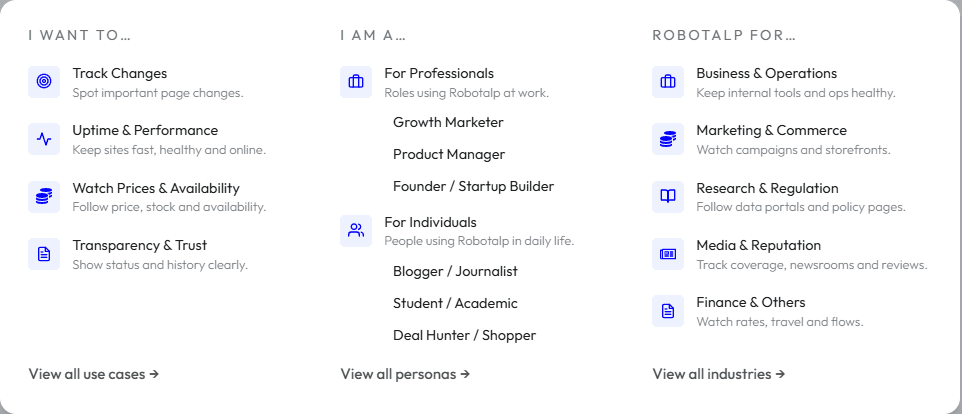The image size is (962, 414).
Task: Click the View all industries link
Action: [x=718, y=374]
